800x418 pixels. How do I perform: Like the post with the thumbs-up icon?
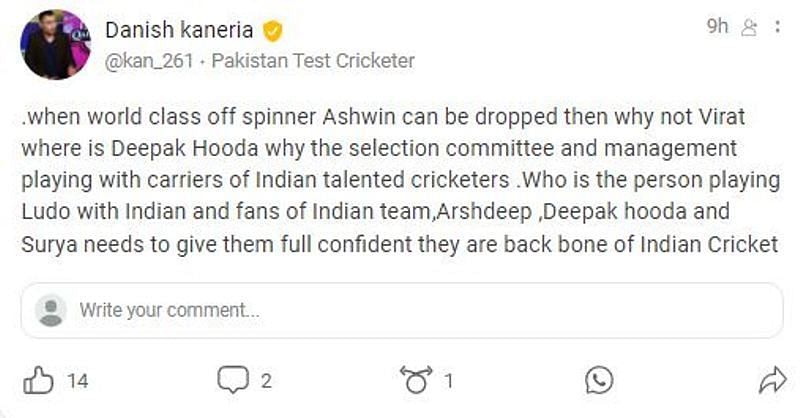[38, 380]
